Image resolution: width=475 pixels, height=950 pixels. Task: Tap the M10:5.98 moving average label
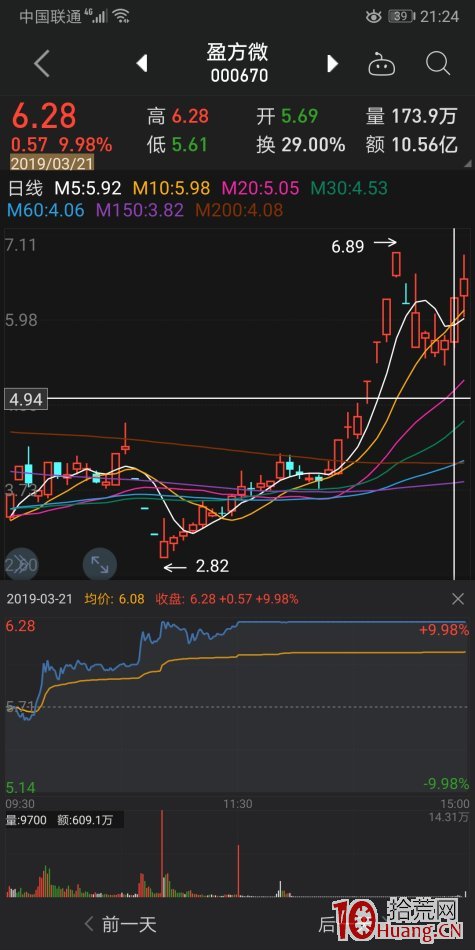(170, 188)
